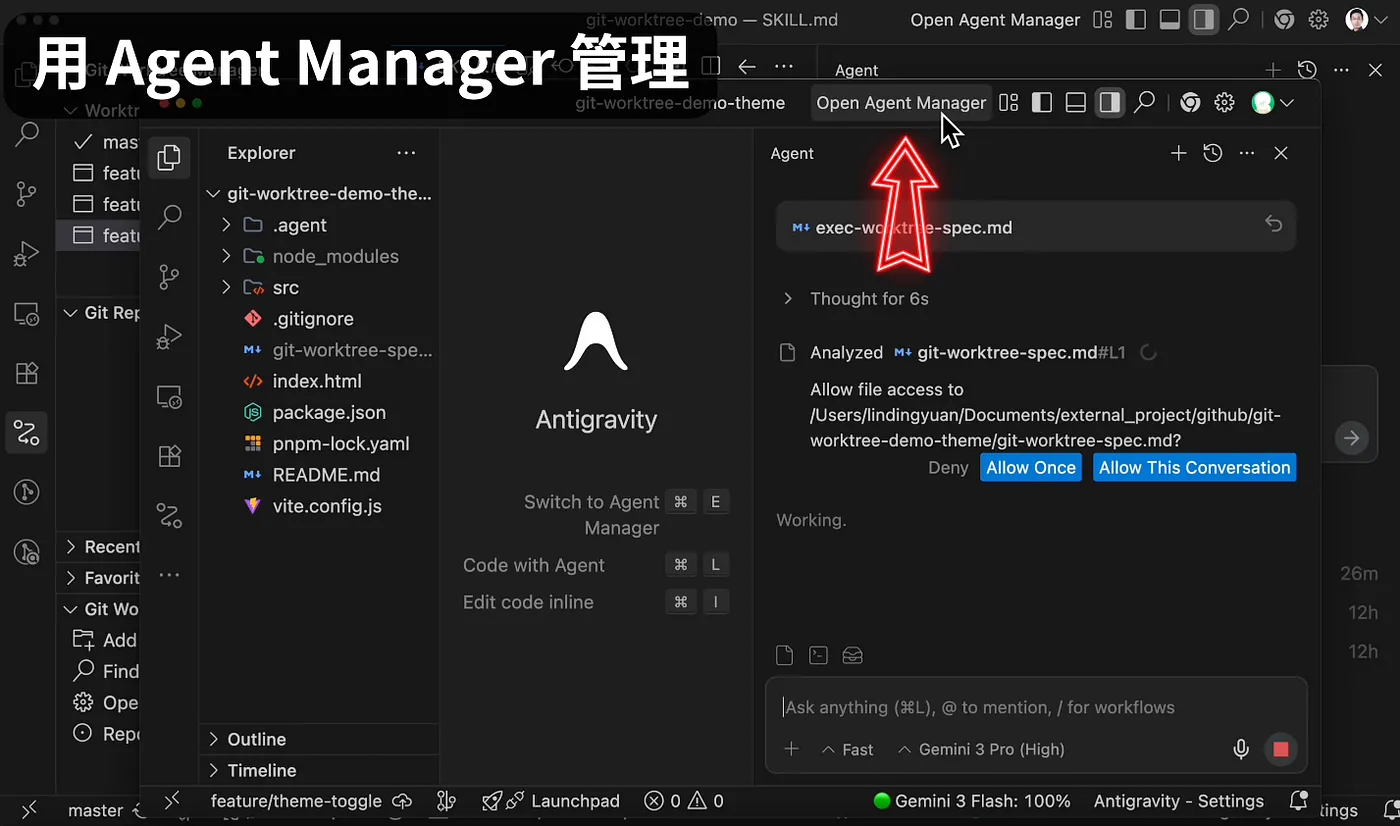
Task: Toggle secondary sidebar in front window
Action: pos(1109,102)
